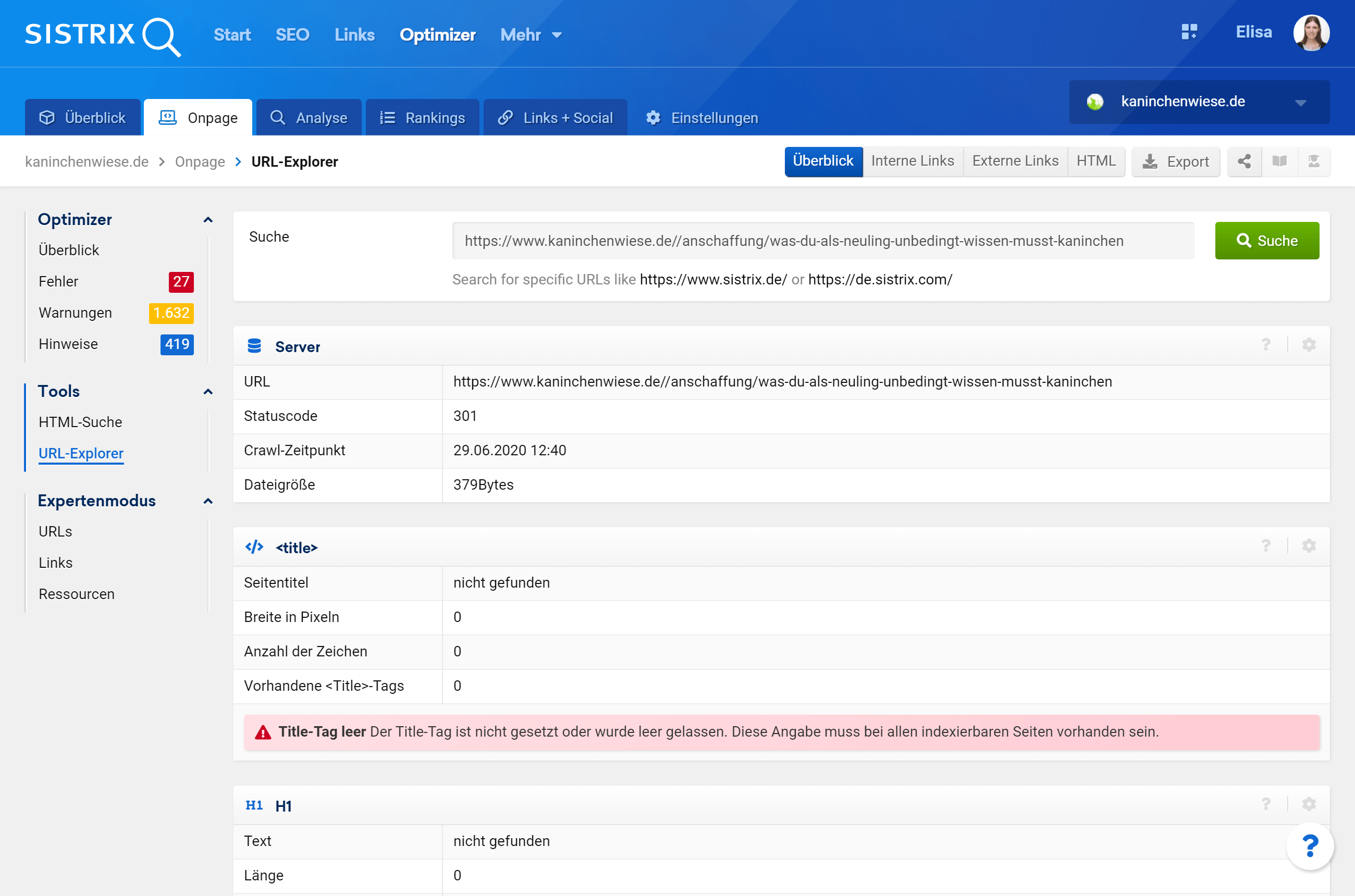Switch to Interne Links view
The image size is (1355, 896).
tap(912, 161)
